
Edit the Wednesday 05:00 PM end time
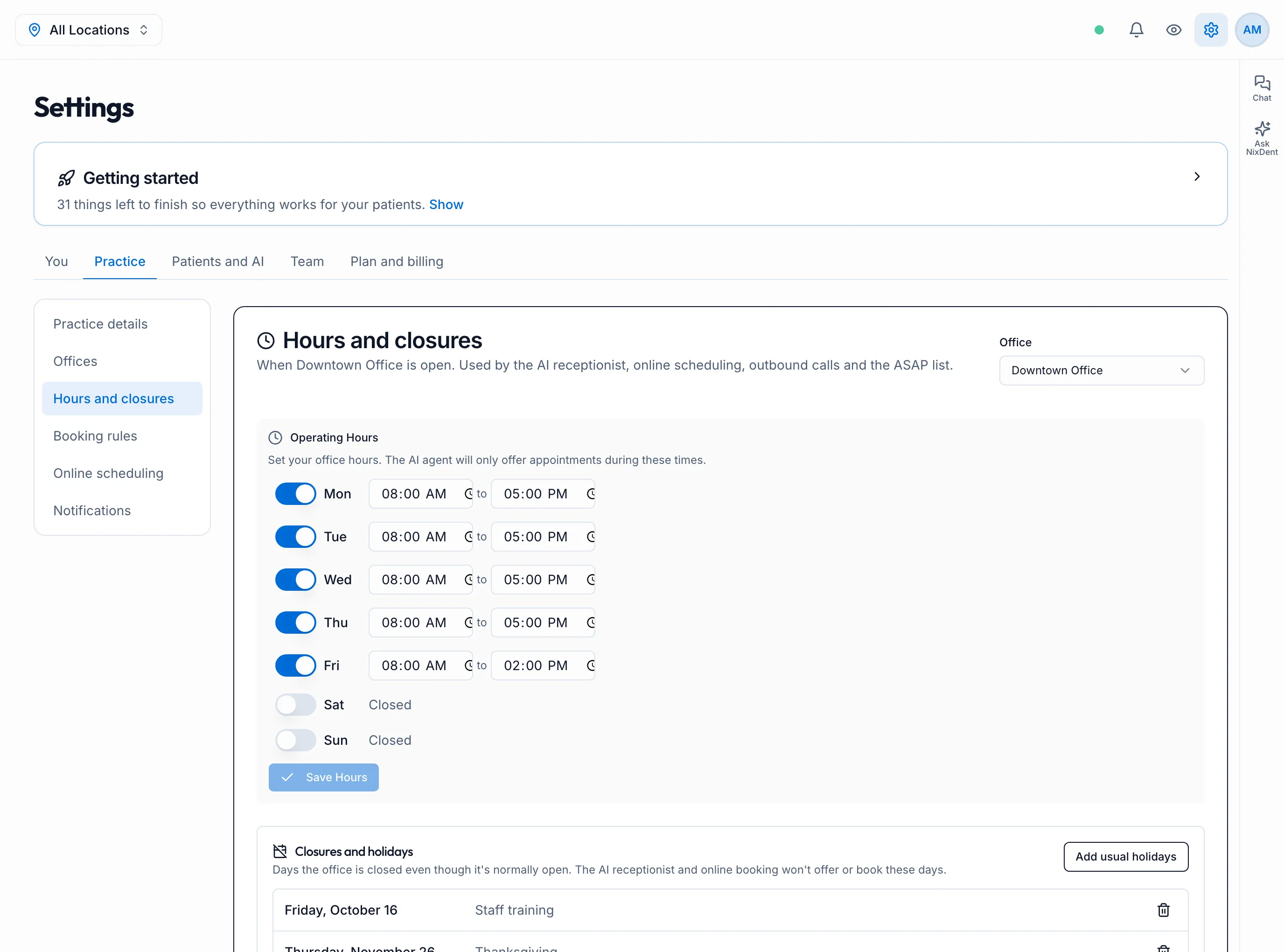point(543,580)
